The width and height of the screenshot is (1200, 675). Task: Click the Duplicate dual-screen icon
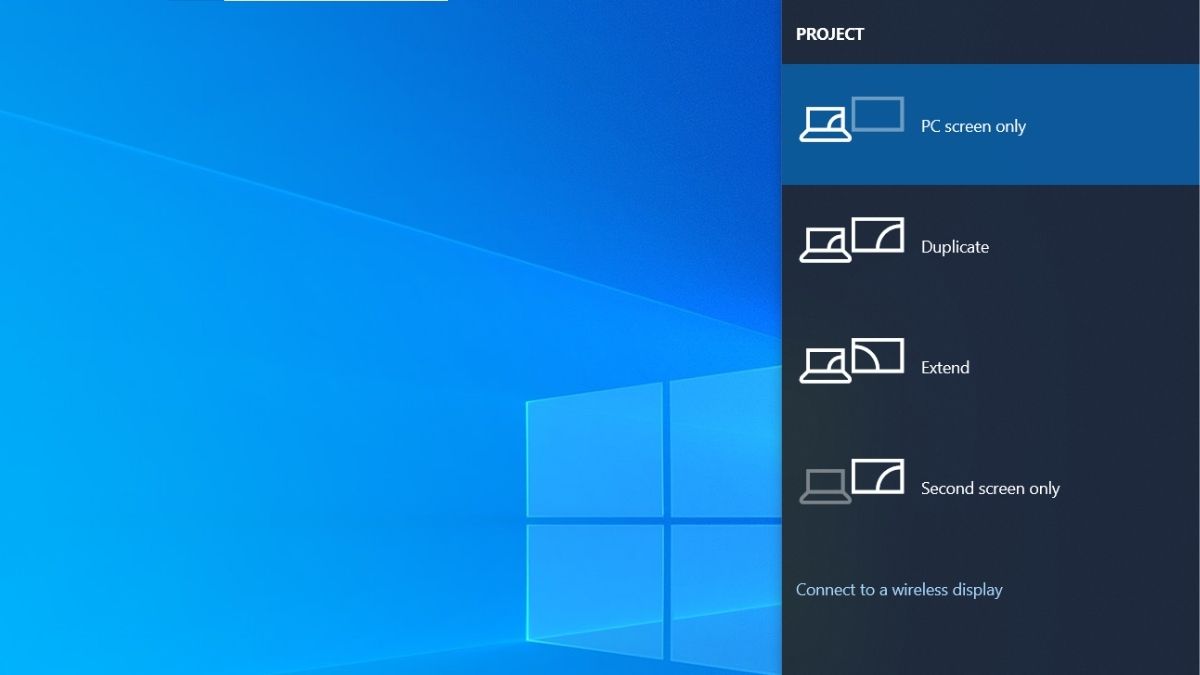point(852,241)
